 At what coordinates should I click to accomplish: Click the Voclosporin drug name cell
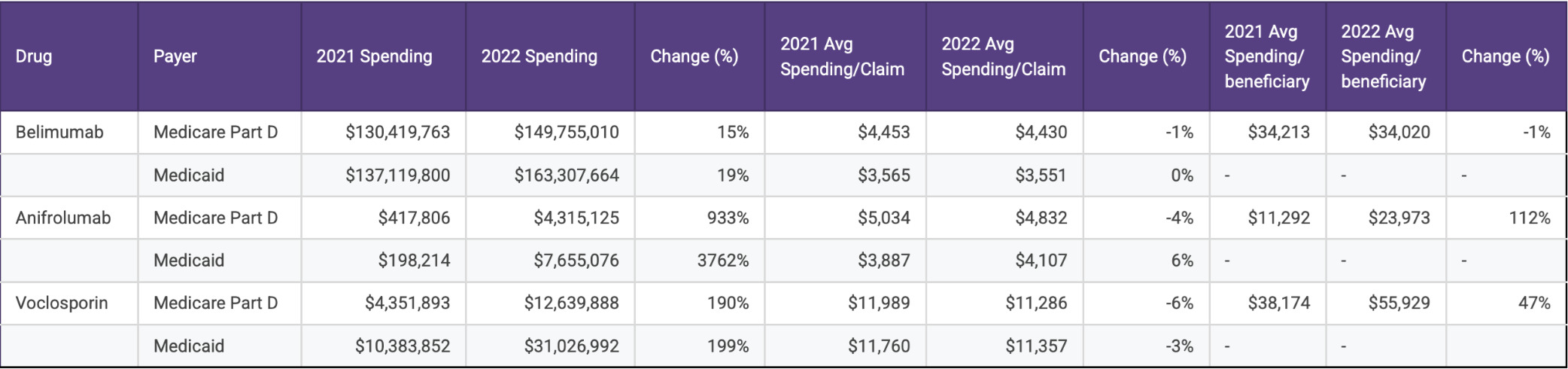pos(62,303)
